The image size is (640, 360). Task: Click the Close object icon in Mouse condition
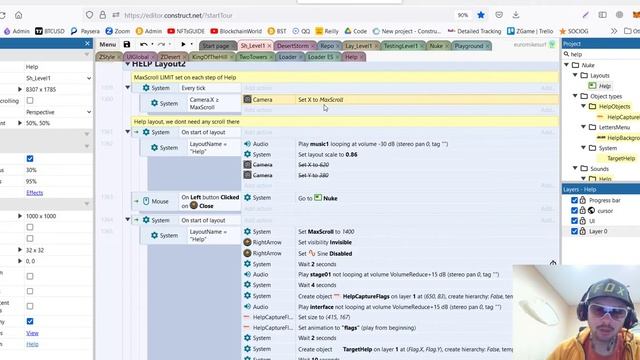194,206
